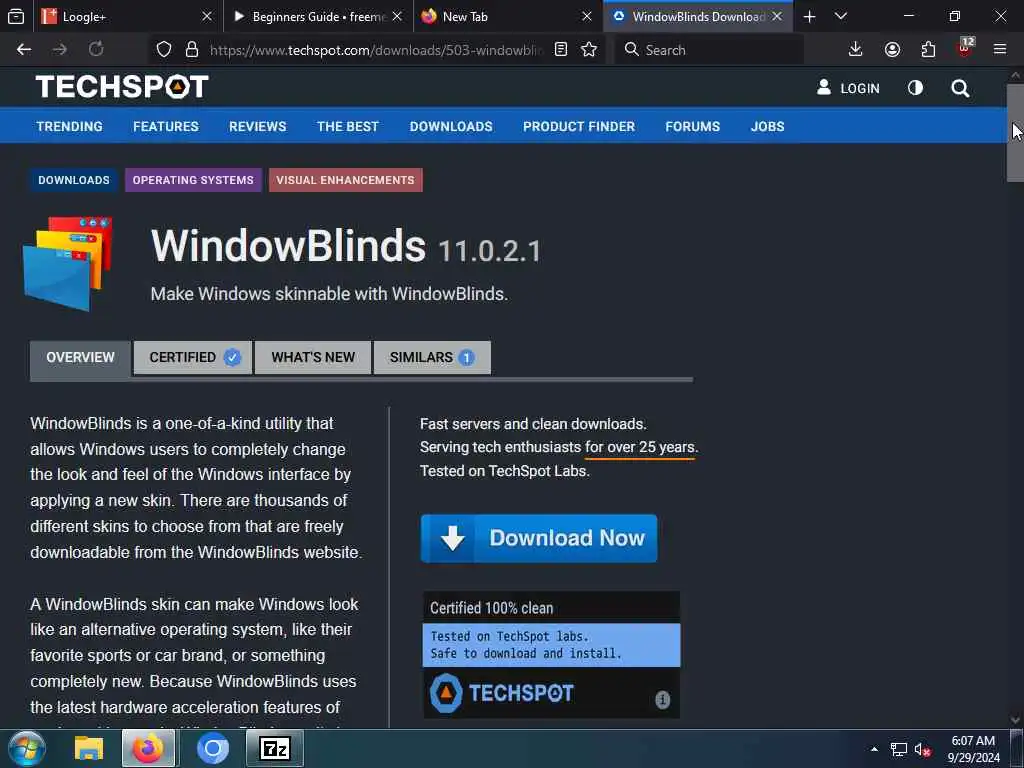Open extensions puzzle icon
Screen dimensions: 1024x768
(x=928, y=50)
